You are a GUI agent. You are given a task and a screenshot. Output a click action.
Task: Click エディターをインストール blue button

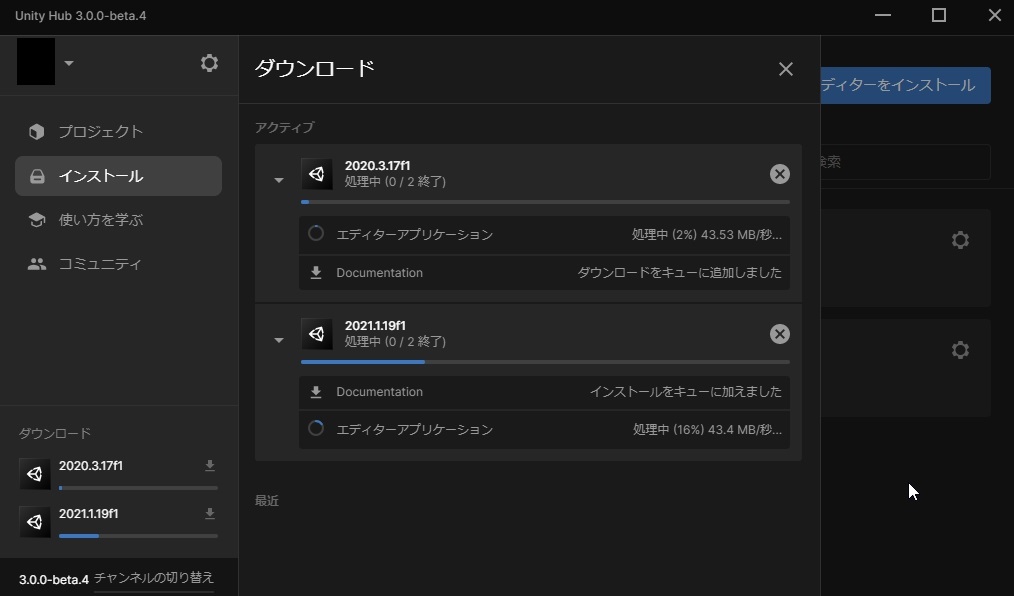coord(905,85)
